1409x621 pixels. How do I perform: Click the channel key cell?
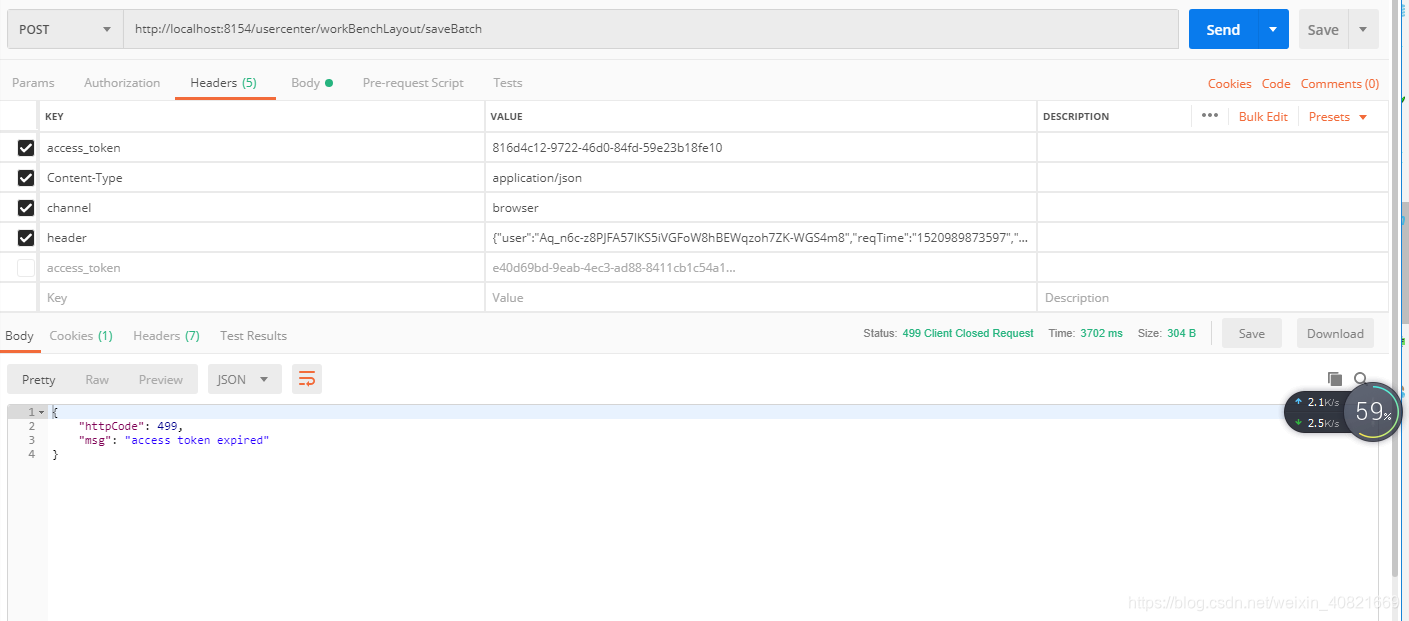[262, 208]
